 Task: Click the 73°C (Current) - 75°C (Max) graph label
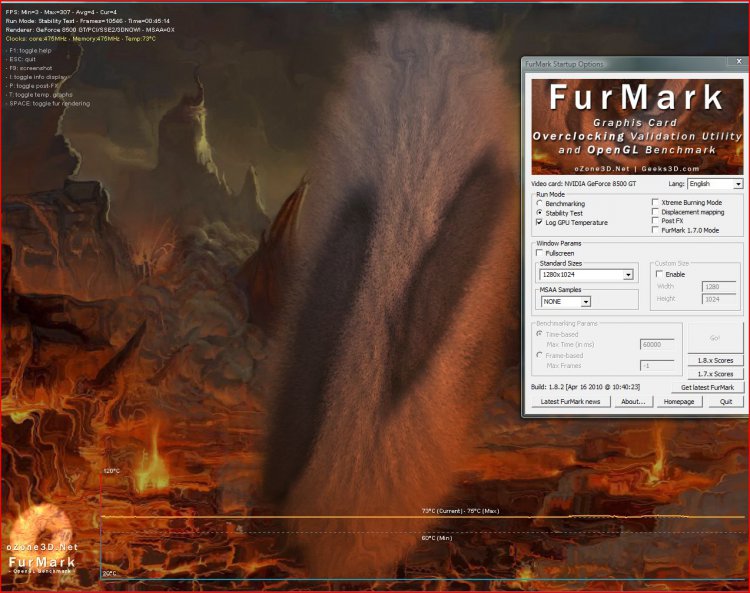(460, 511)
